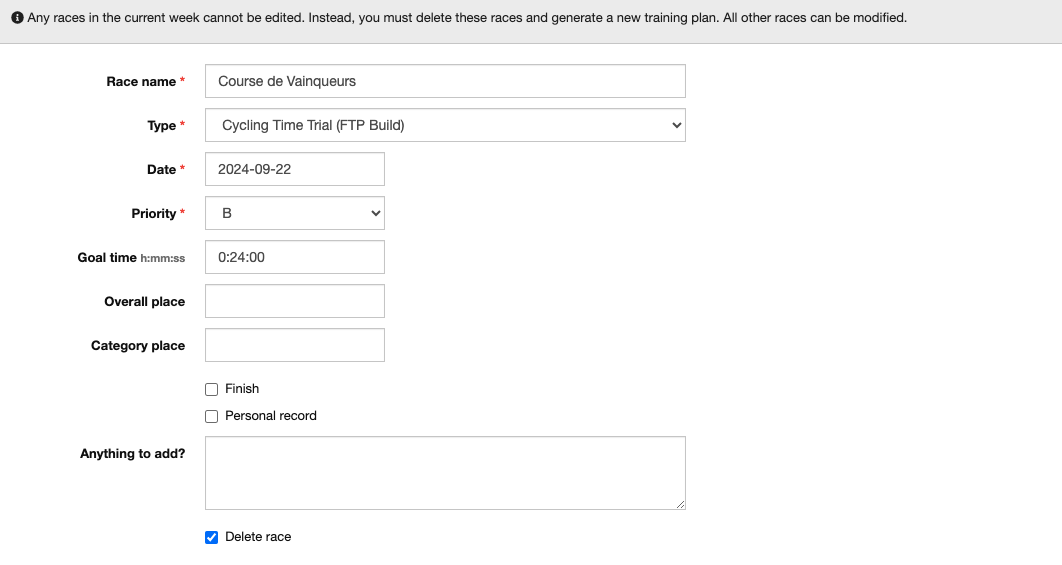Uncheck the Delete race checkbox

pos(211,537)
